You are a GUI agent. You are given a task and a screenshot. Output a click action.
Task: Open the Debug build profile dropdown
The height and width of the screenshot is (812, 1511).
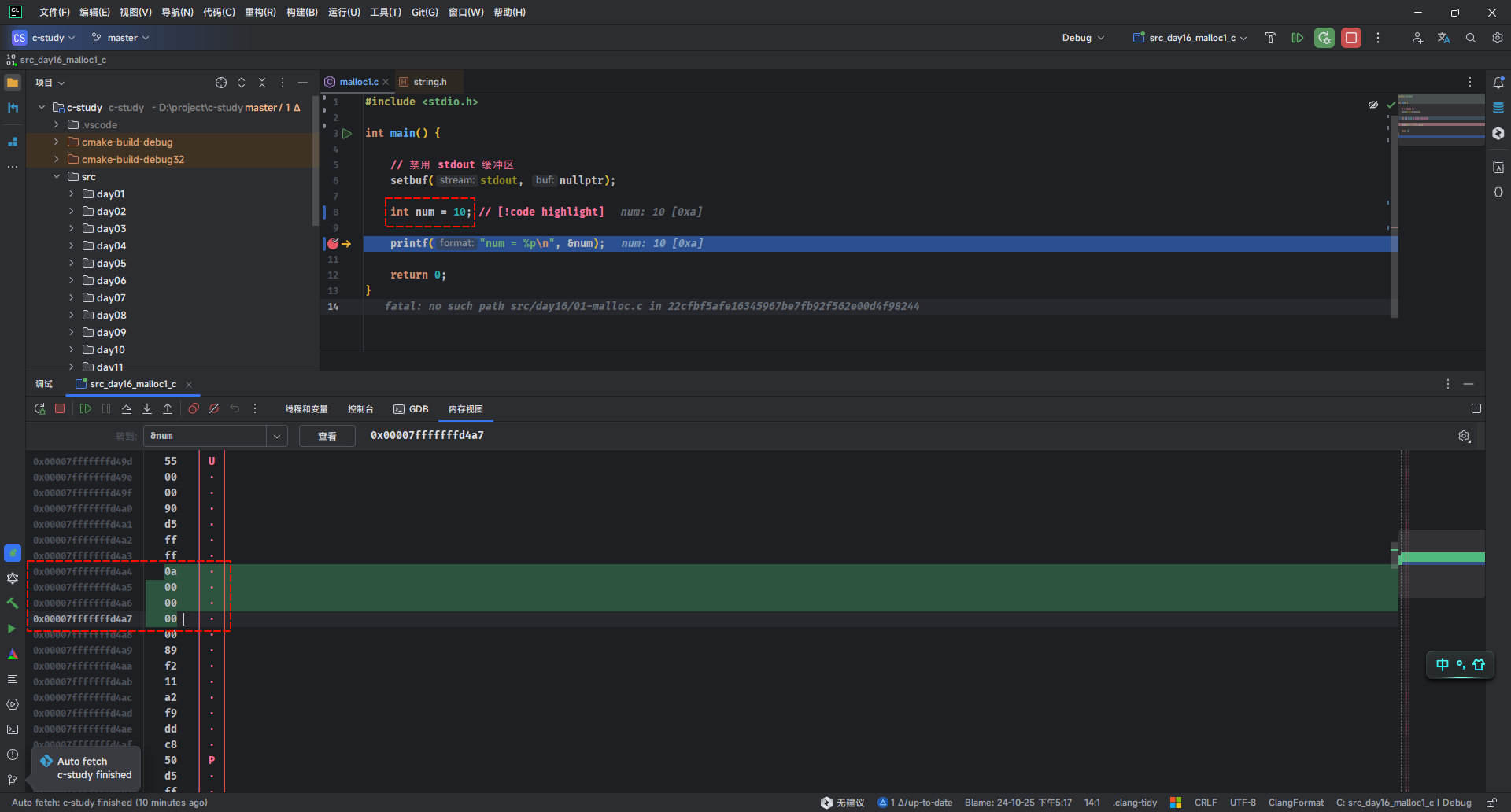[x=1083, y=38]
